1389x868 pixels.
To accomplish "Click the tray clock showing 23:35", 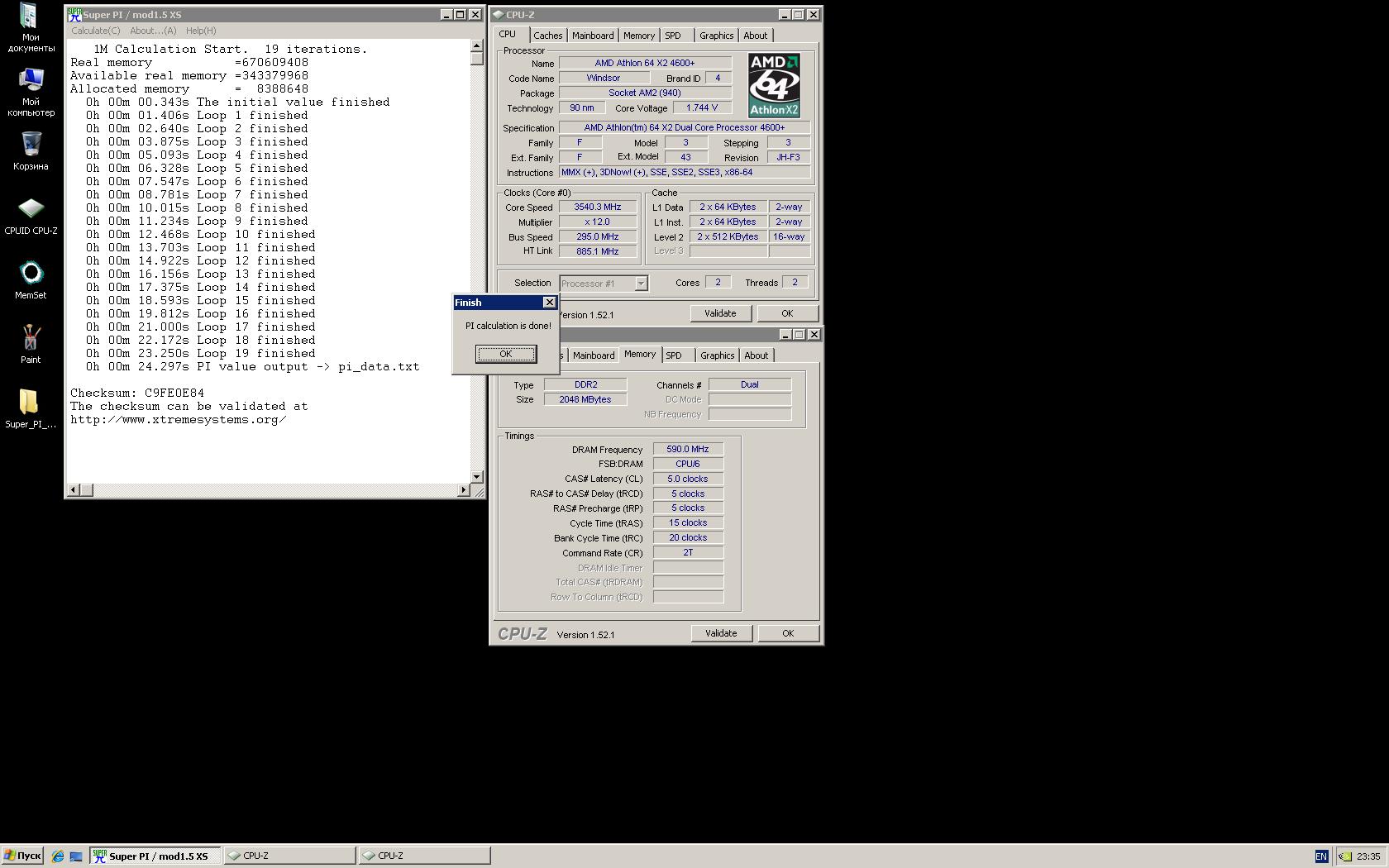I will pyautogui.click(x=1368, y=856).
